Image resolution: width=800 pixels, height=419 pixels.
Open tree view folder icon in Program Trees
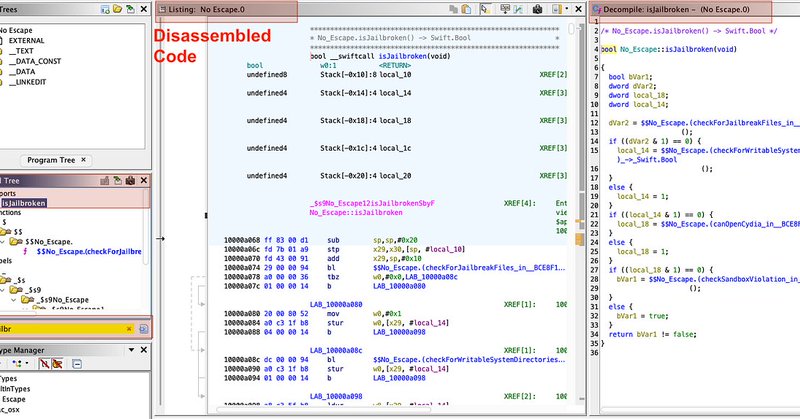(x=117, y=9)
